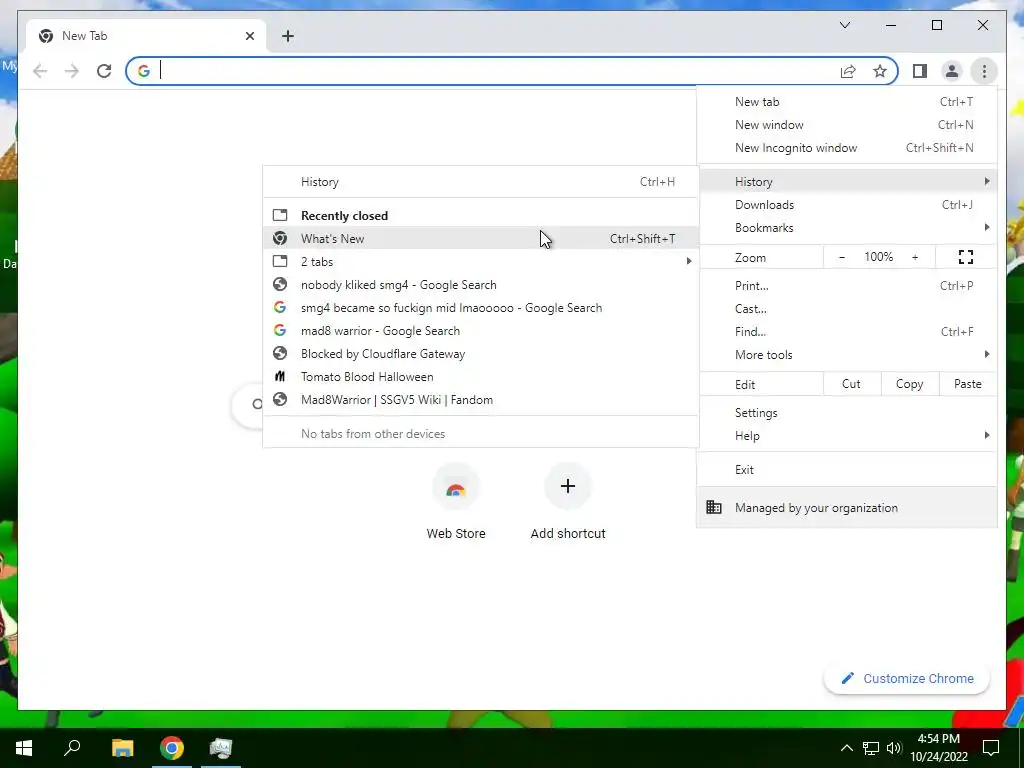This screenshot has width=1024, height=768.
Task: Click the Customize Chrome button
Action: (x=907, y=679)
